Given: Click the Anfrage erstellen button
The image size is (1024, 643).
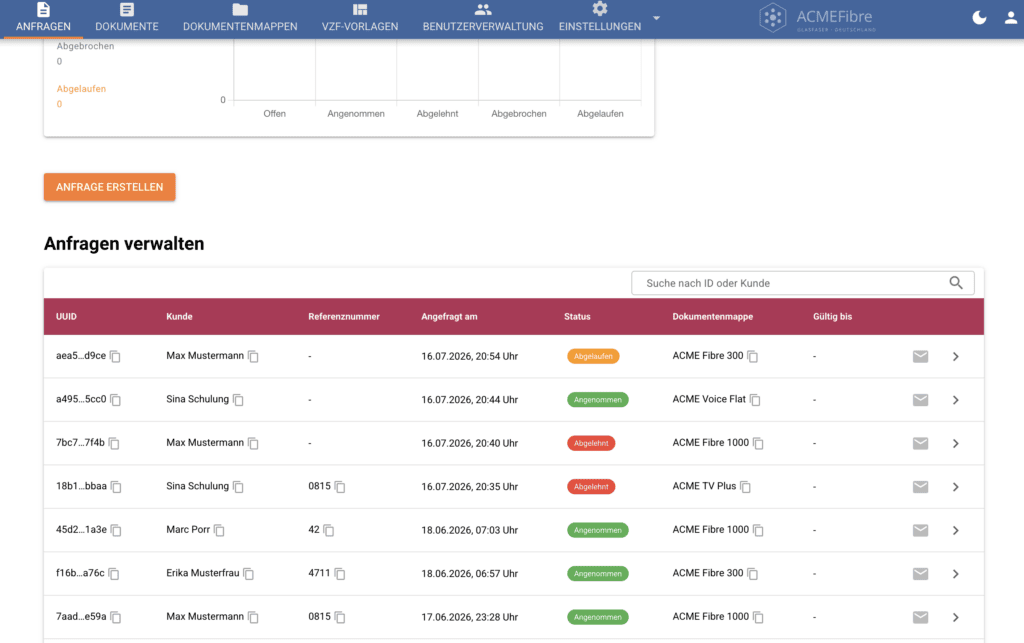Looking at the screenshot, I should [x=110, y=187].
